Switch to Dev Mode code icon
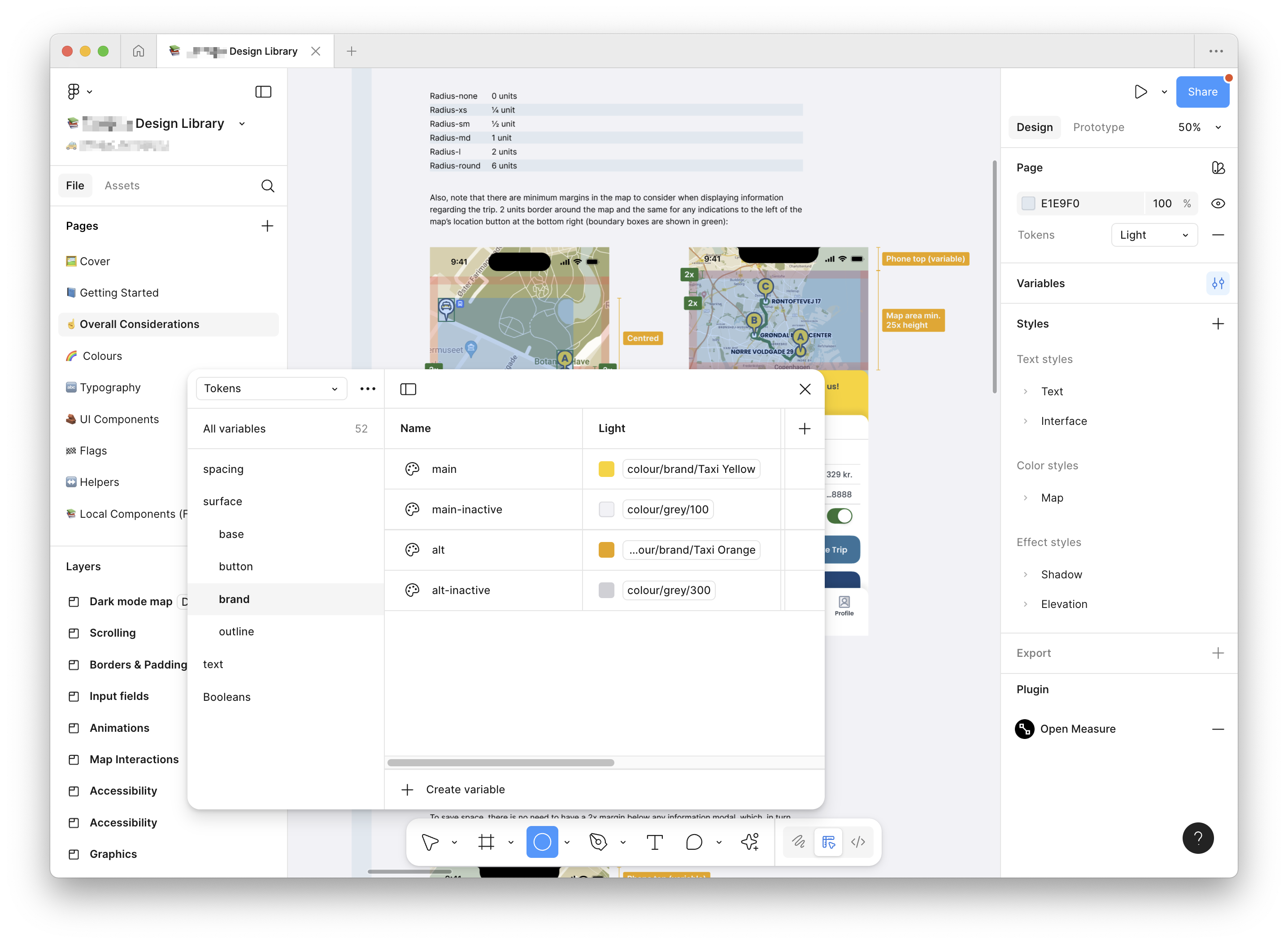Image resolution: width=1288 pixels, height=944 pixels. click(858, 842)
